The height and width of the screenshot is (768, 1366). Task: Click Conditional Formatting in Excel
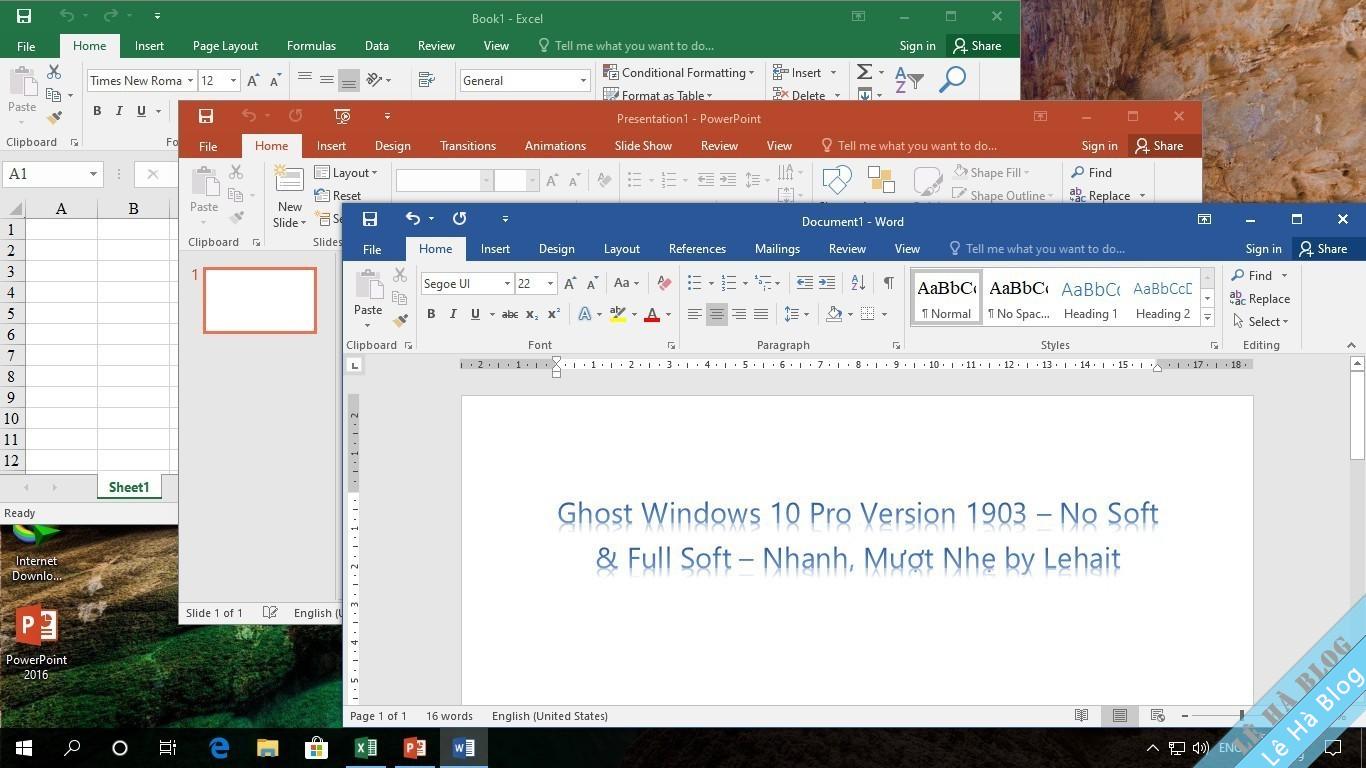point(679,73)
